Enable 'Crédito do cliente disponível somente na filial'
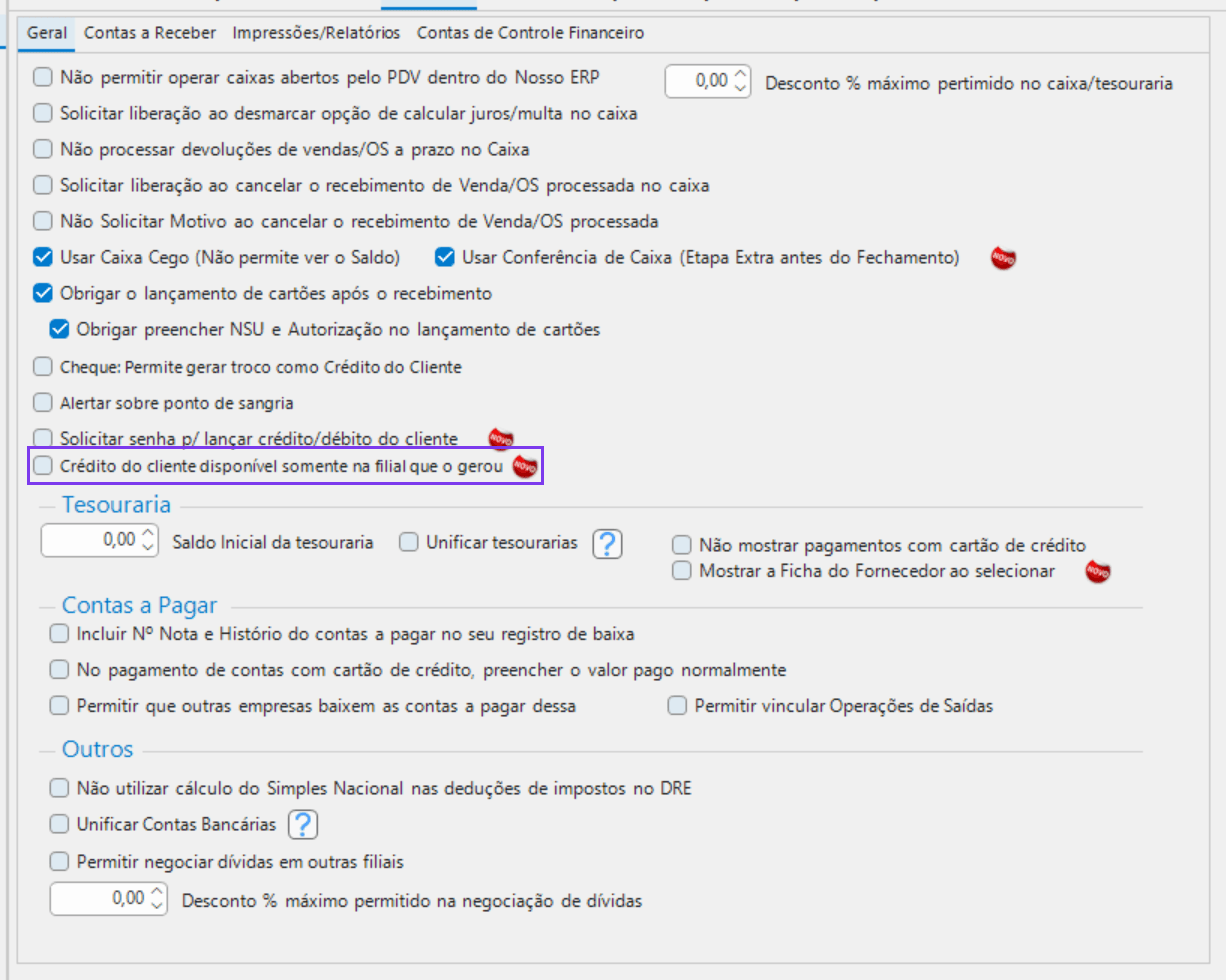This screenshot has height=980, width=1226. (x=42, y=465)
